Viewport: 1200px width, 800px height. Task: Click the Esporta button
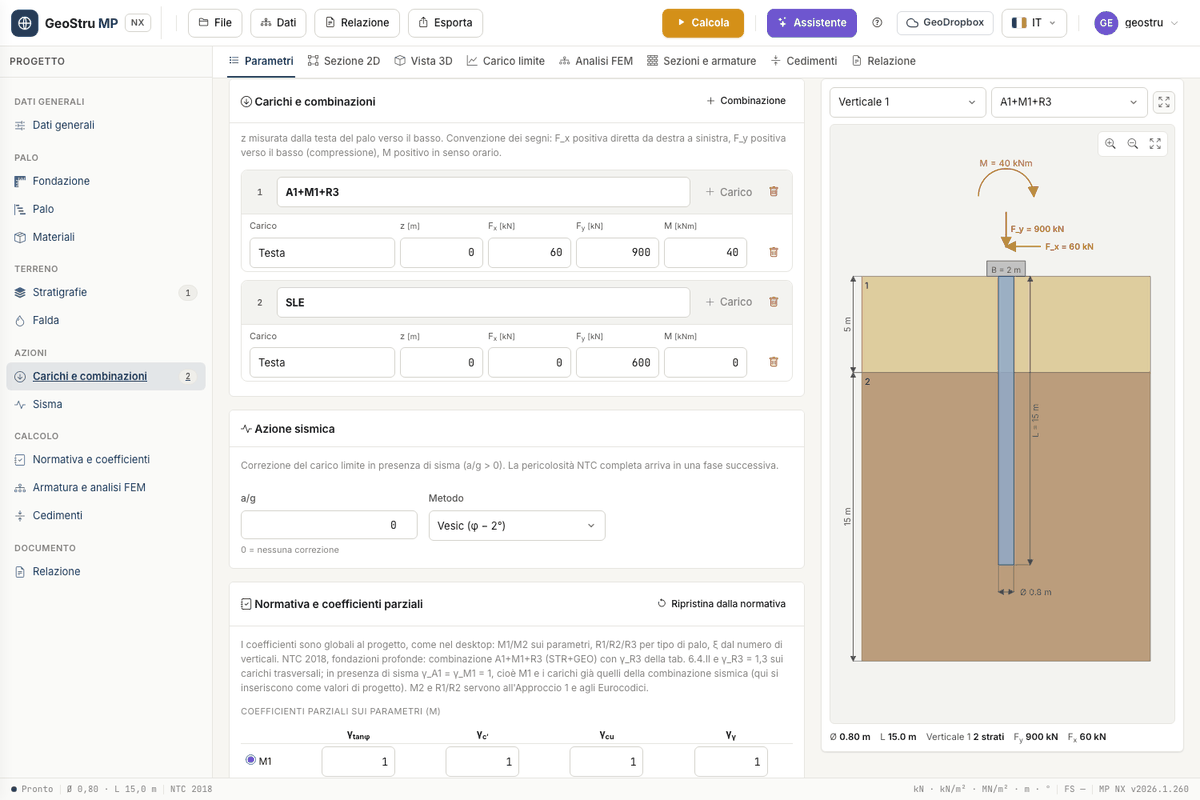coord(445,23)
